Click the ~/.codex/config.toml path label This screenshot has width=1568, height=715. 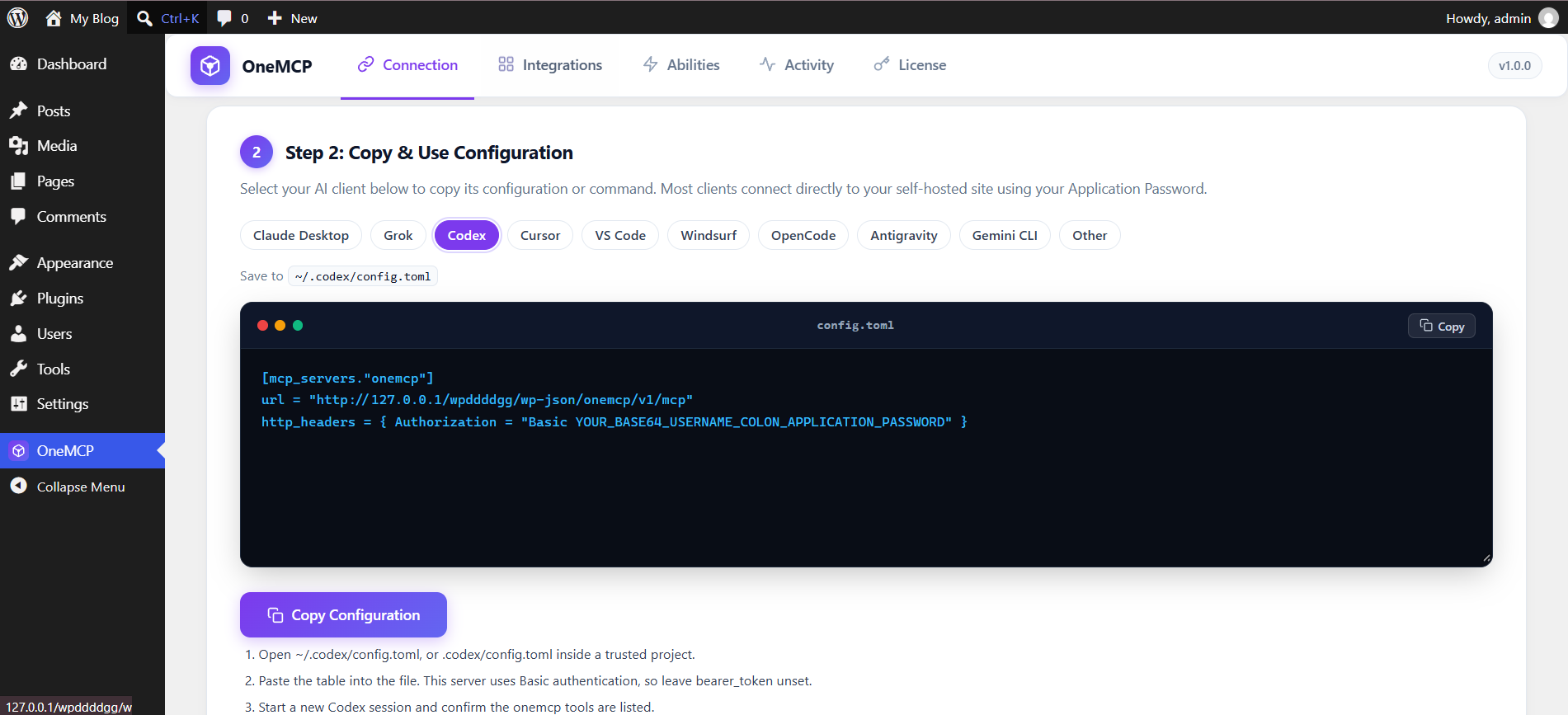[x=363, y=276]
